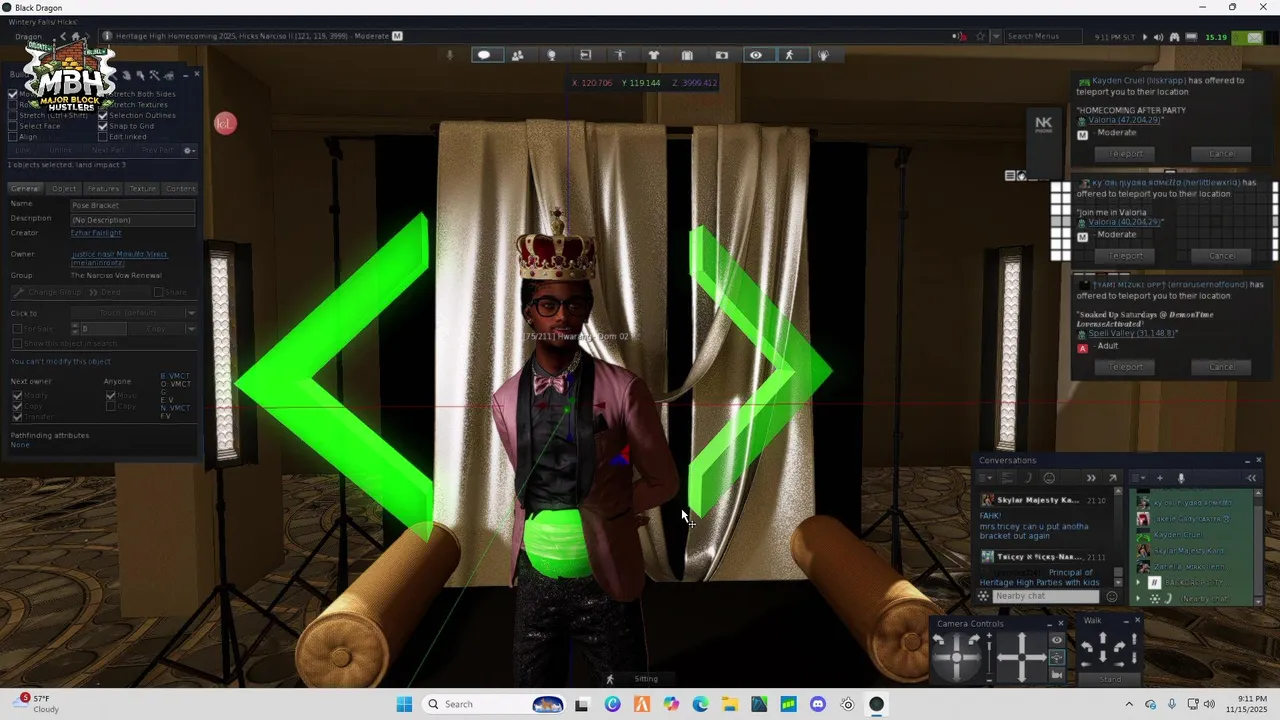The height and width of the screenshot is (720, 1280).
Task: Select the General tab
Action: (25, 189)
